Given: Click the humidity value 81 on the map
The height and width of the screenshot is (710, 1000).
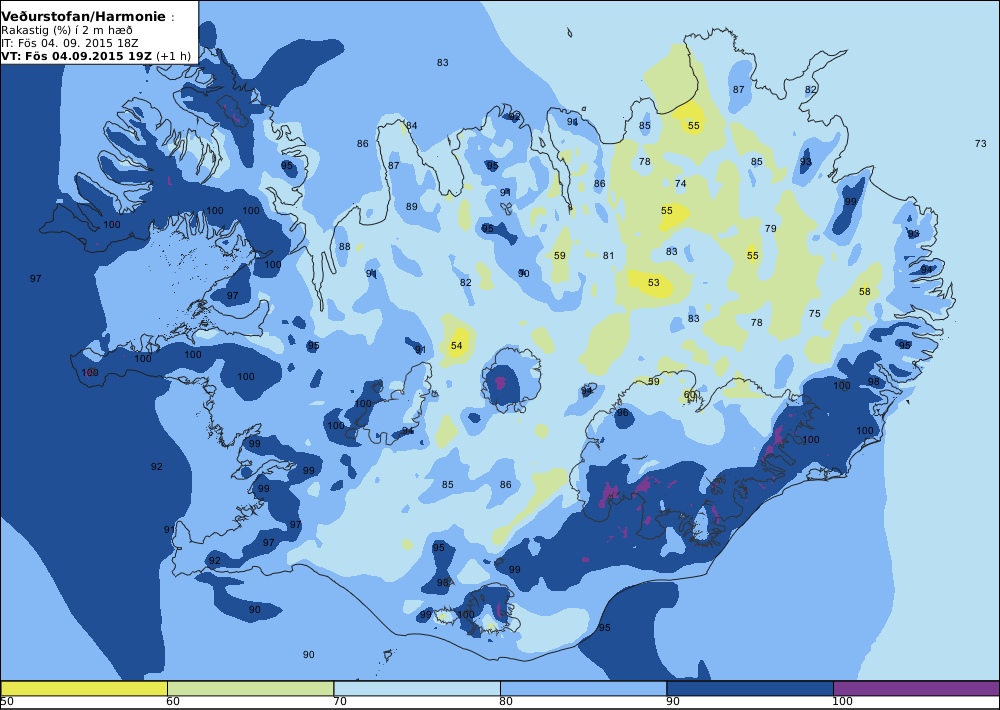Looking at the screenshot, I should click(x=608, y=256).
